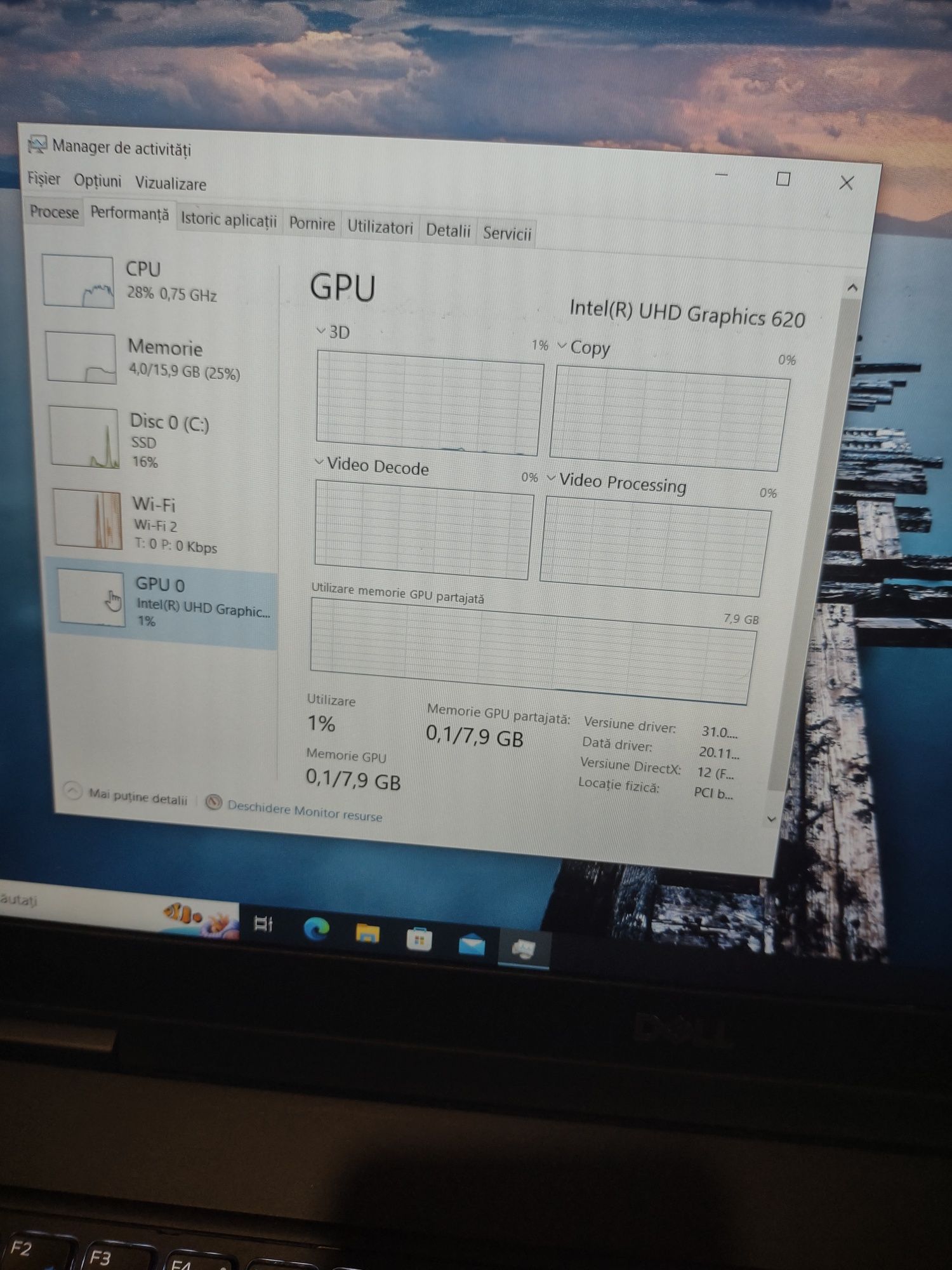
Task: Click Mai puține detalii button
Action: tap(138, 797)
